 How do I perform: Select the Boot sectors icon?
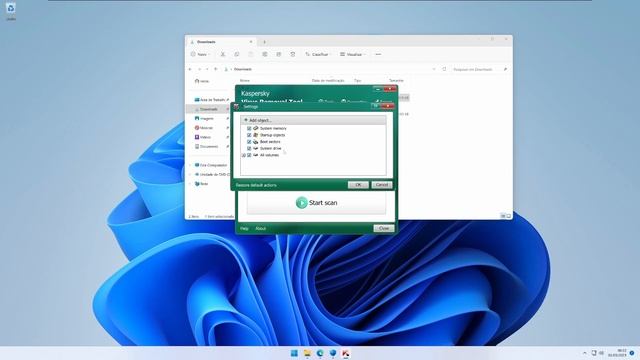tap(256, 142)
